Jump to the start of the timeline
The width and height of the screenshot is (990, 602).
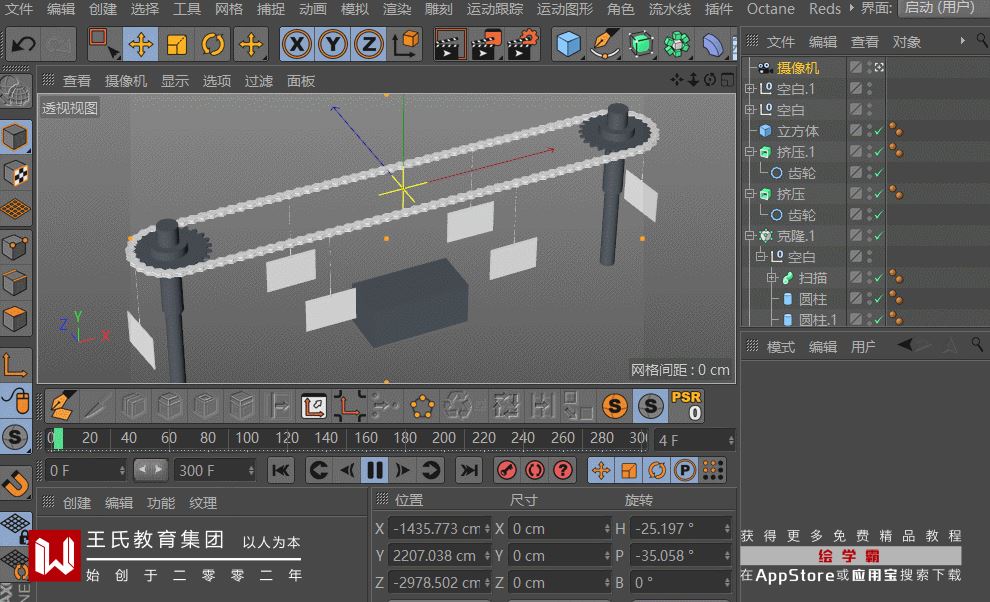click(281, 470)
